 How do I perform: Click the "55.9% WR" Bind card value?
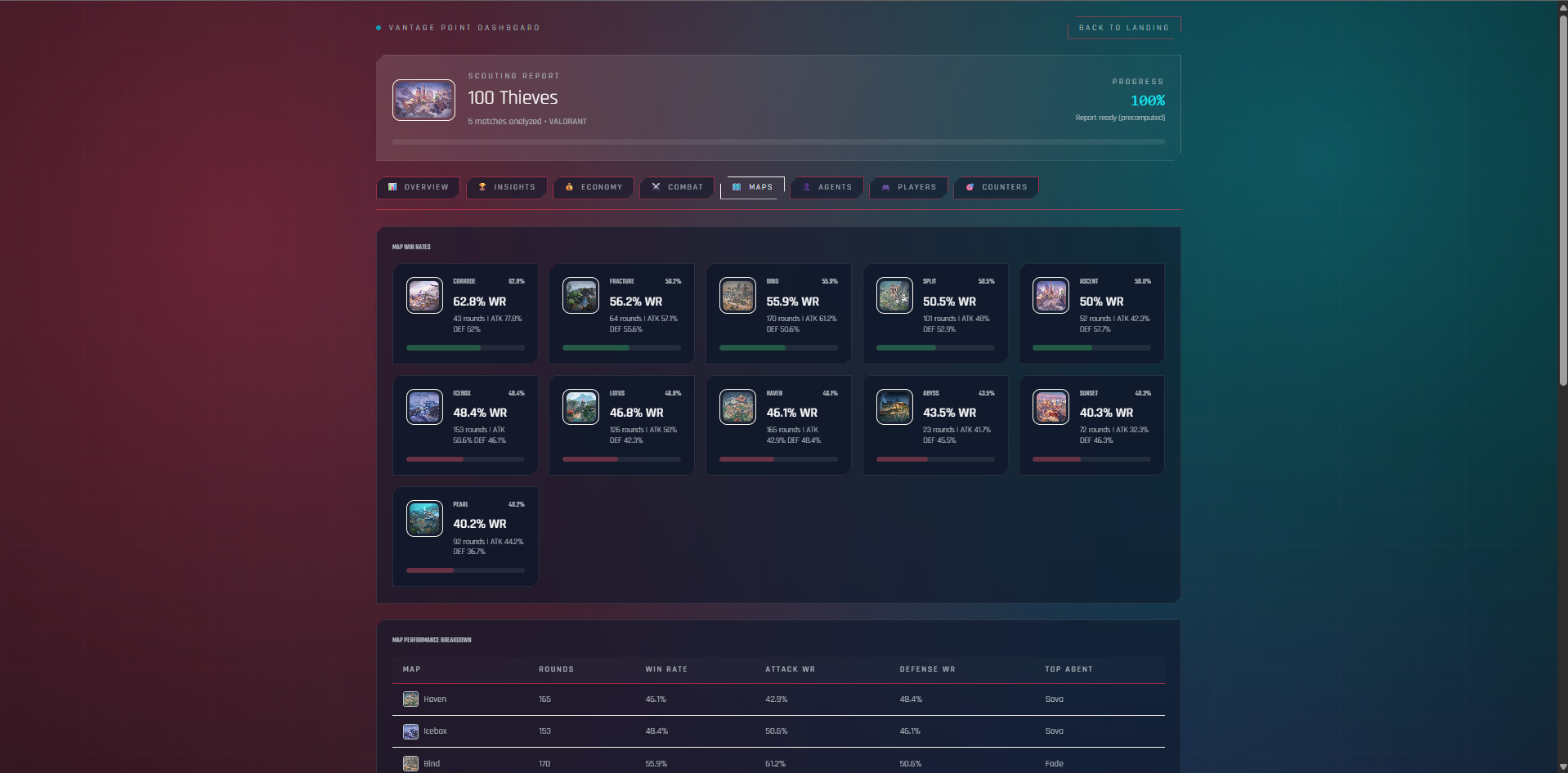pyautogui.click(x=793, y=302)
